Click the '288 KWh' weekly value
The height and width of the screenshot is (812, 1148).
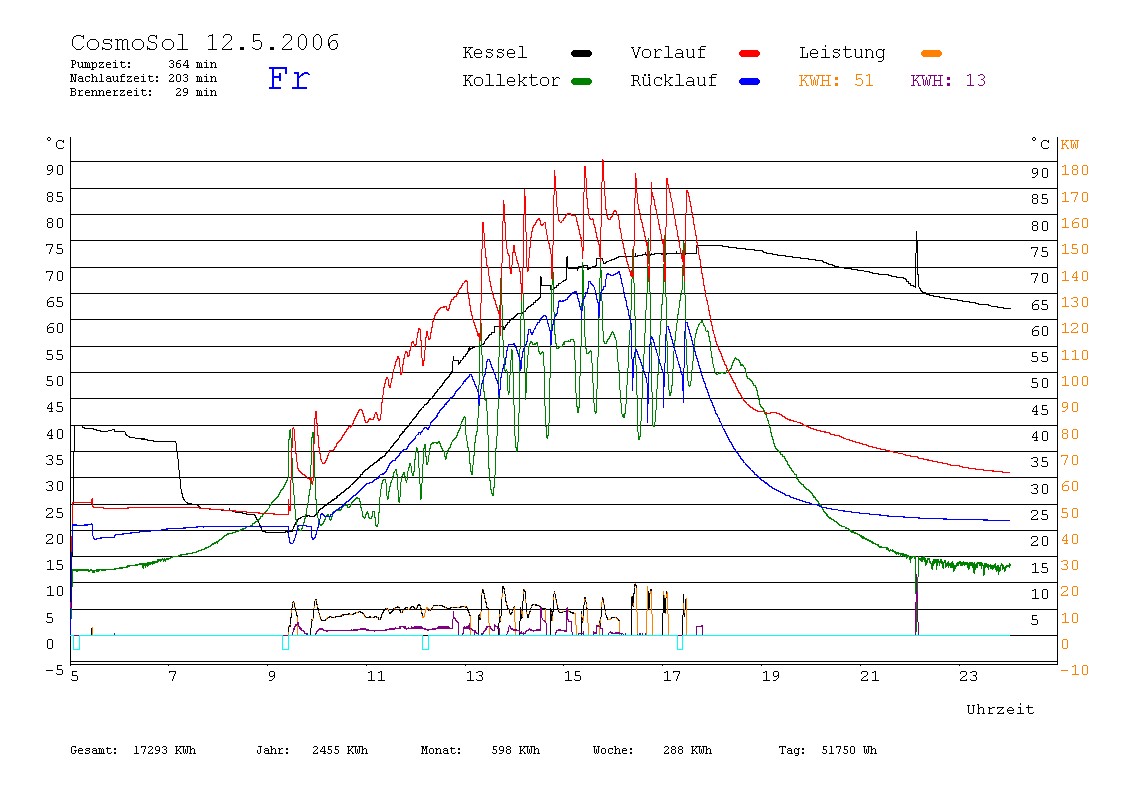(687, 750)
